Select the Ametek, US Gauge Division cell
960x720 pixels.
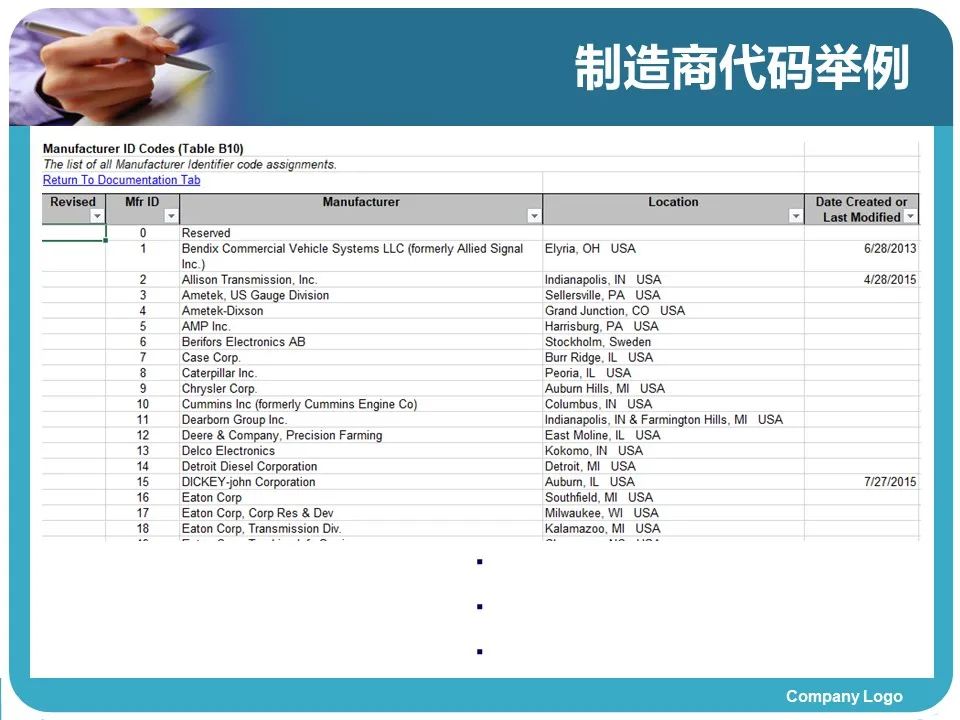pos(361,295)
